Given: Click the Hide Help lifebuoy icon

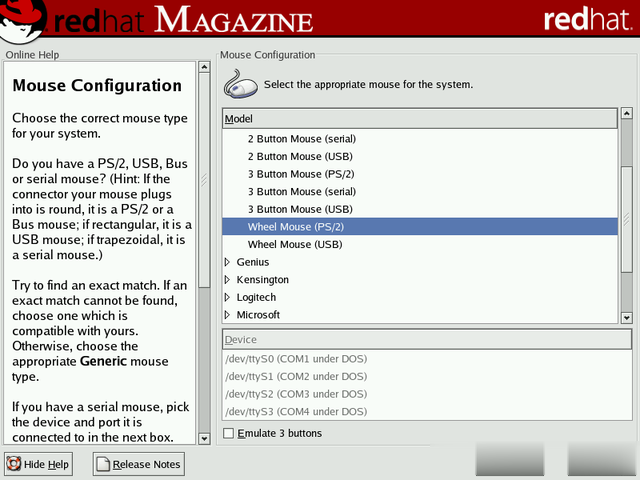Looking at the screenshot, I should (x=13, y=464).
